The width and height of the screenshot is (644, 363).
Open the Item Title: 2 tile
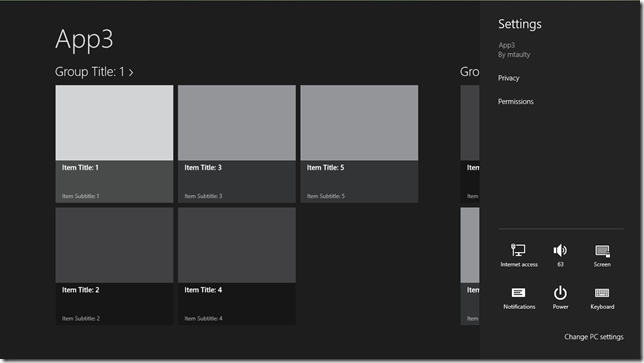(114, 266)
